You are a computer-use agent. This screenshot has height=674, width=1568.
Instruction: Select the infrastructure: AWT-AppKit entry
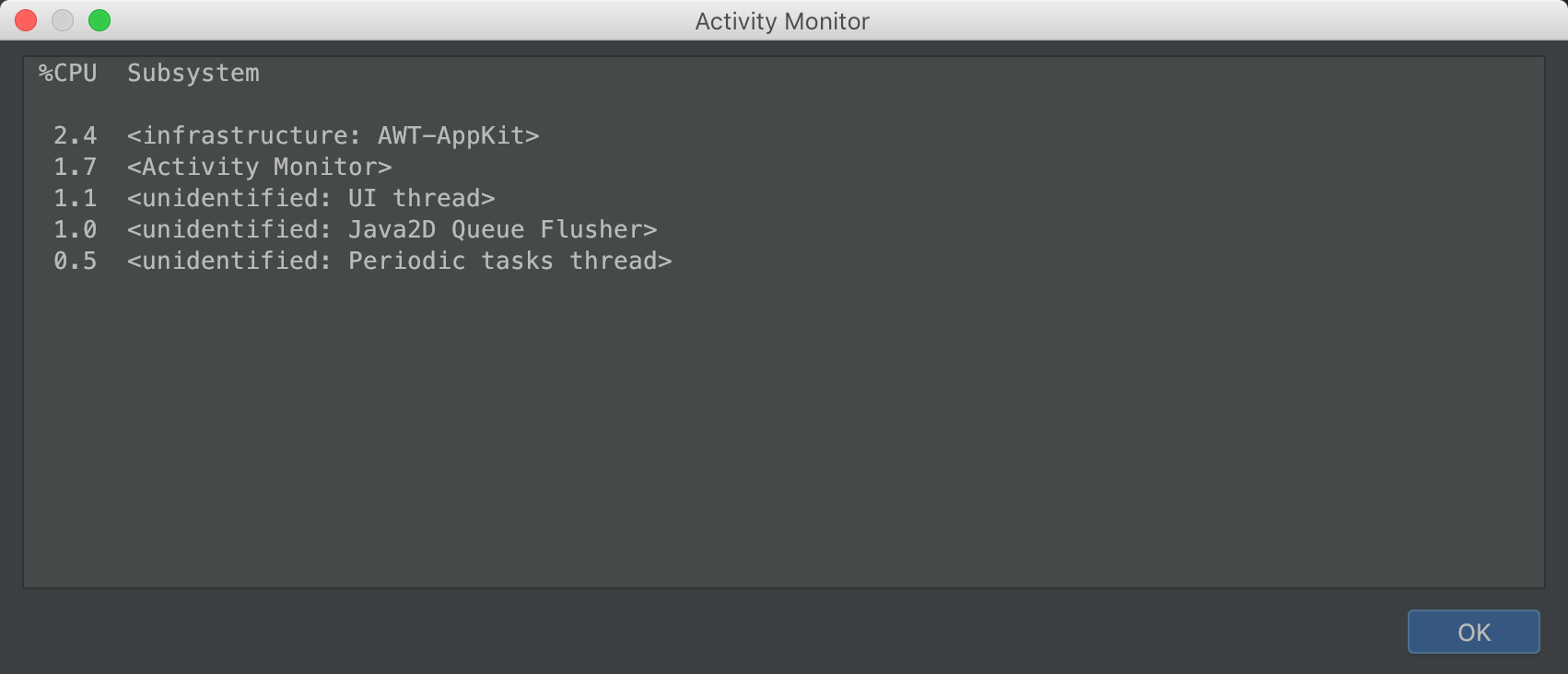[x=333, y=136]
